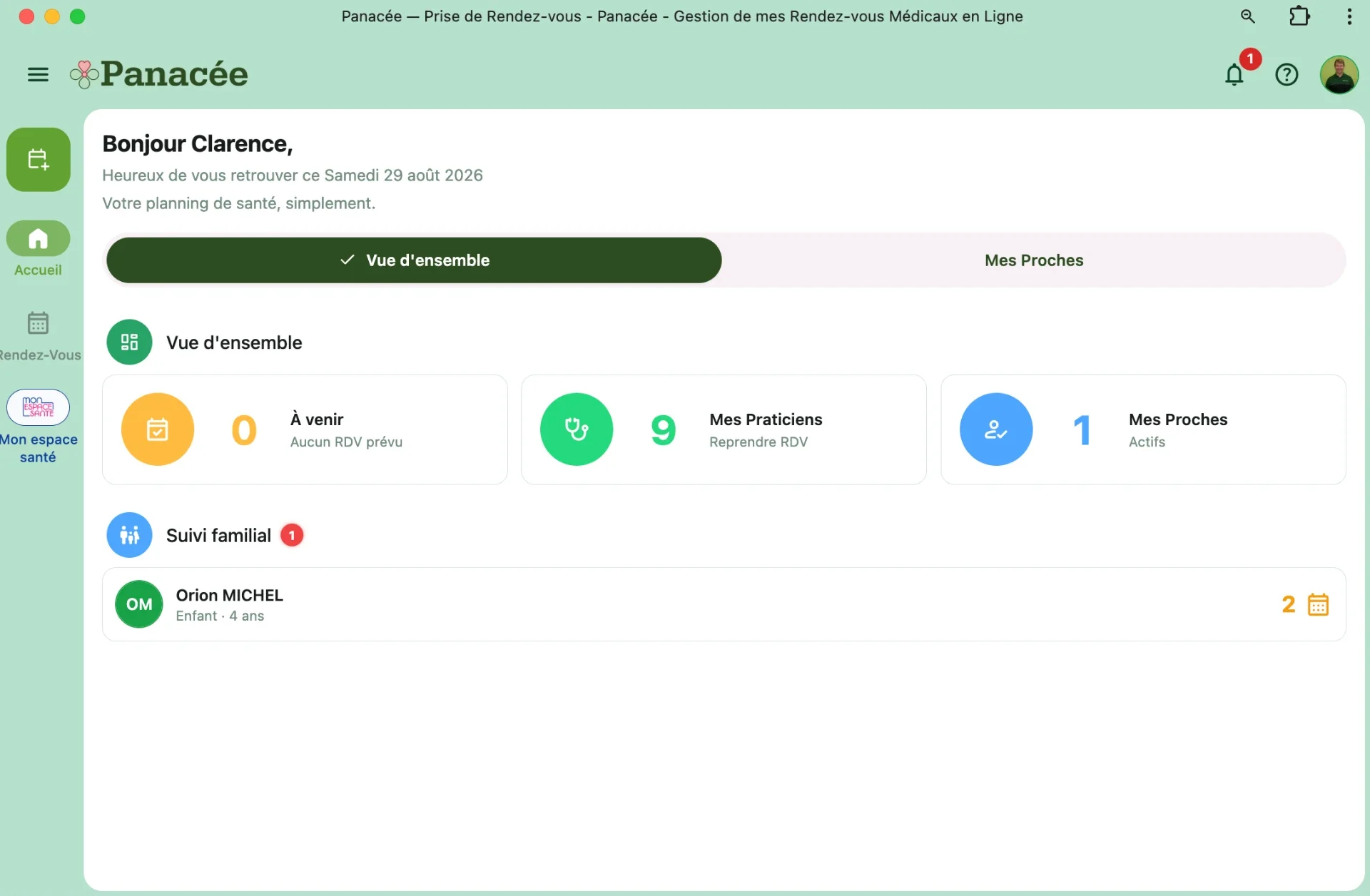Screen dimensions: 1370x896
Task: Click the Suivi familial family icon
Action: [129, 535]
